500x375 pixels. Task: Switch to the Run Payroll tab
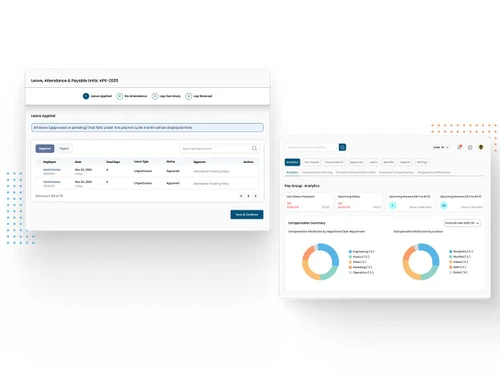[312, 162]
